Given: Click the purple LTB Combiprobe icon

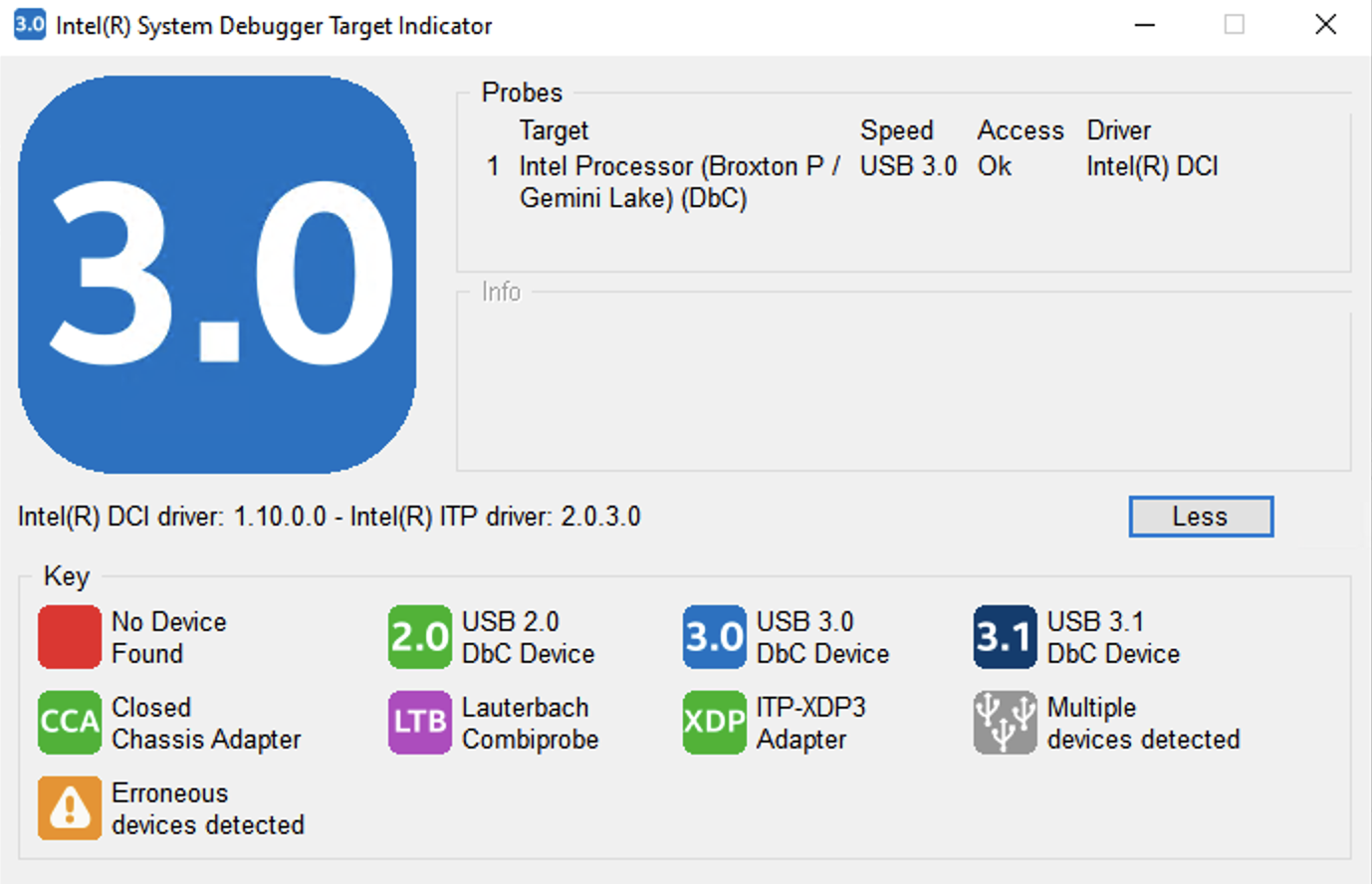Looking at the screenshot, I should click(420, 723).
